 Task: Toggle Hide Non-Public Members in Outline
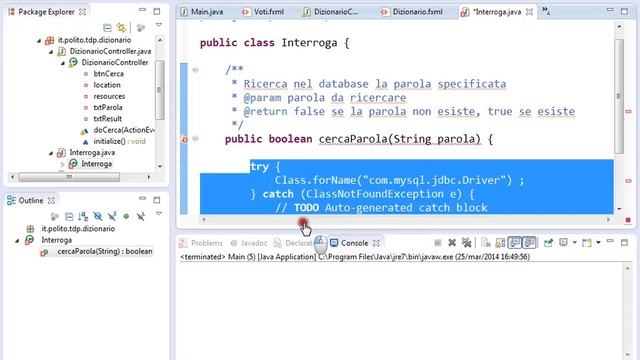pyautogui.click(x=126, y=216)
